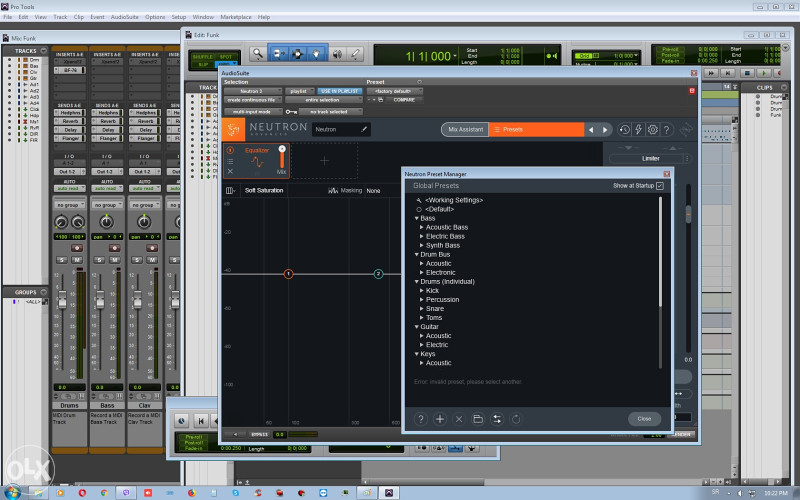This screenshot has width=800, height=500.
Task: Solo the Drums channel in Mix window
Action: 62,260
